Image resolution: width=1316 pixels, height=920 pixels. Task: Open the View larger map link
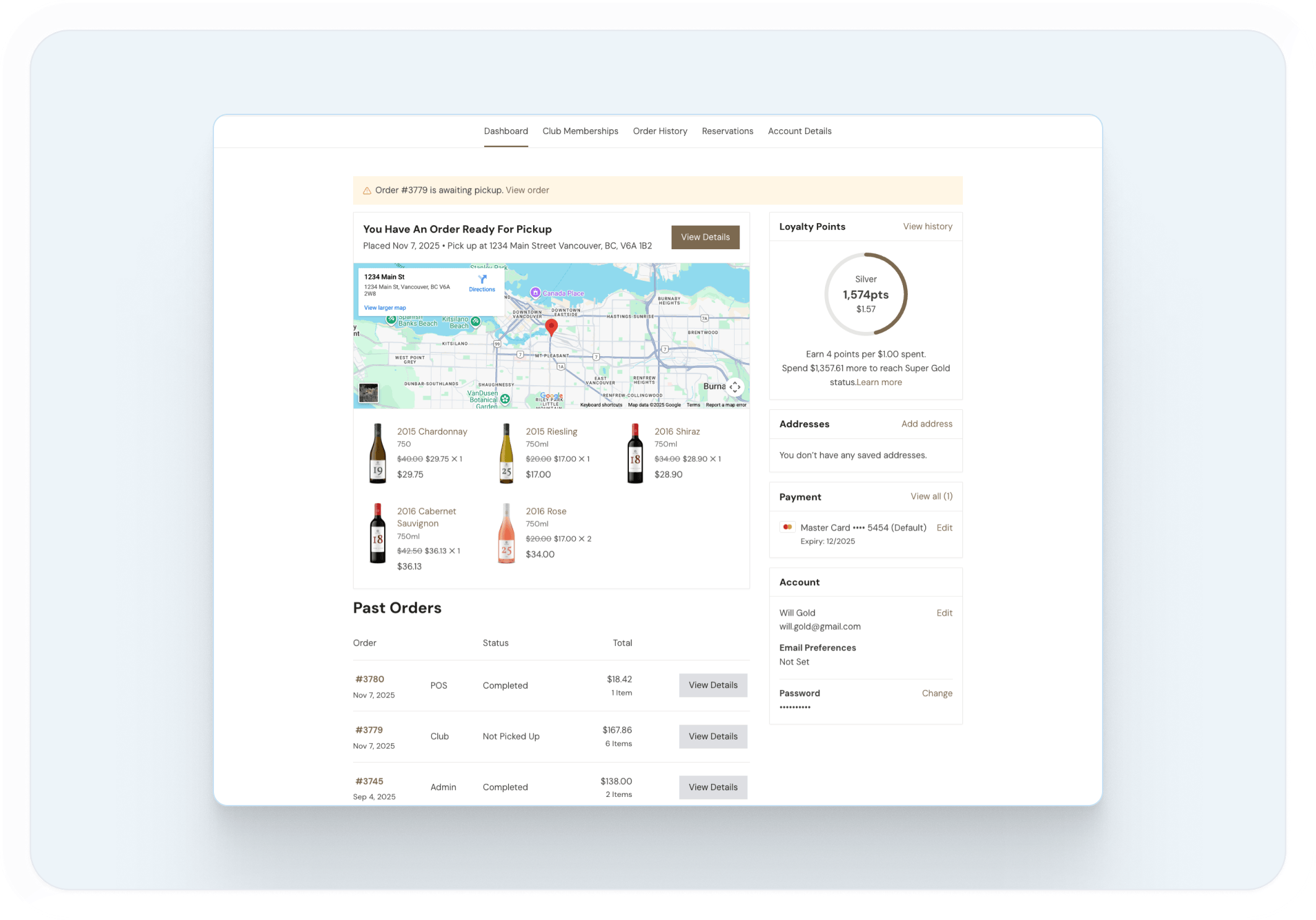pos(385,308)
